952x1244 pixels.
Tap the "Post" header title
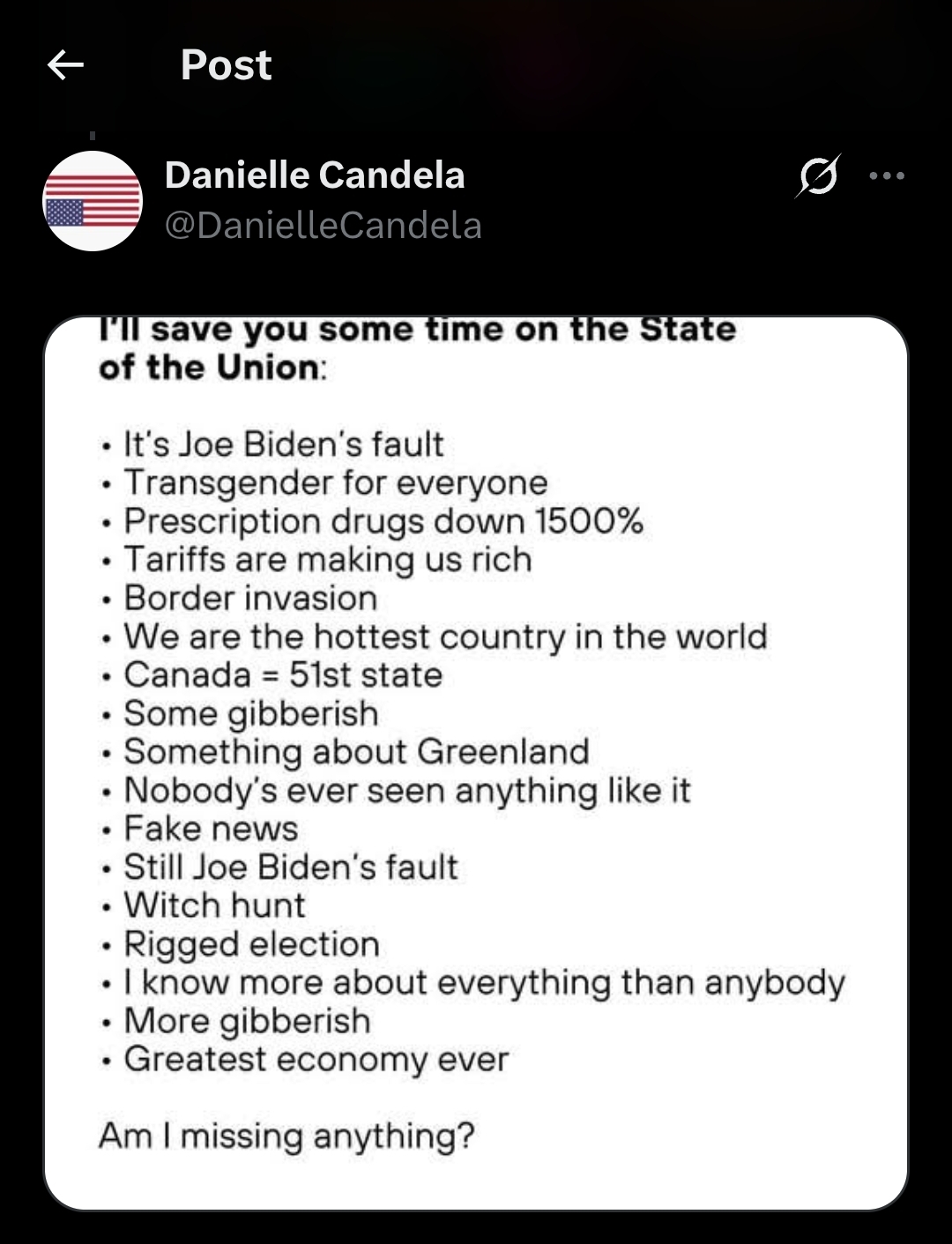point(226,64)
